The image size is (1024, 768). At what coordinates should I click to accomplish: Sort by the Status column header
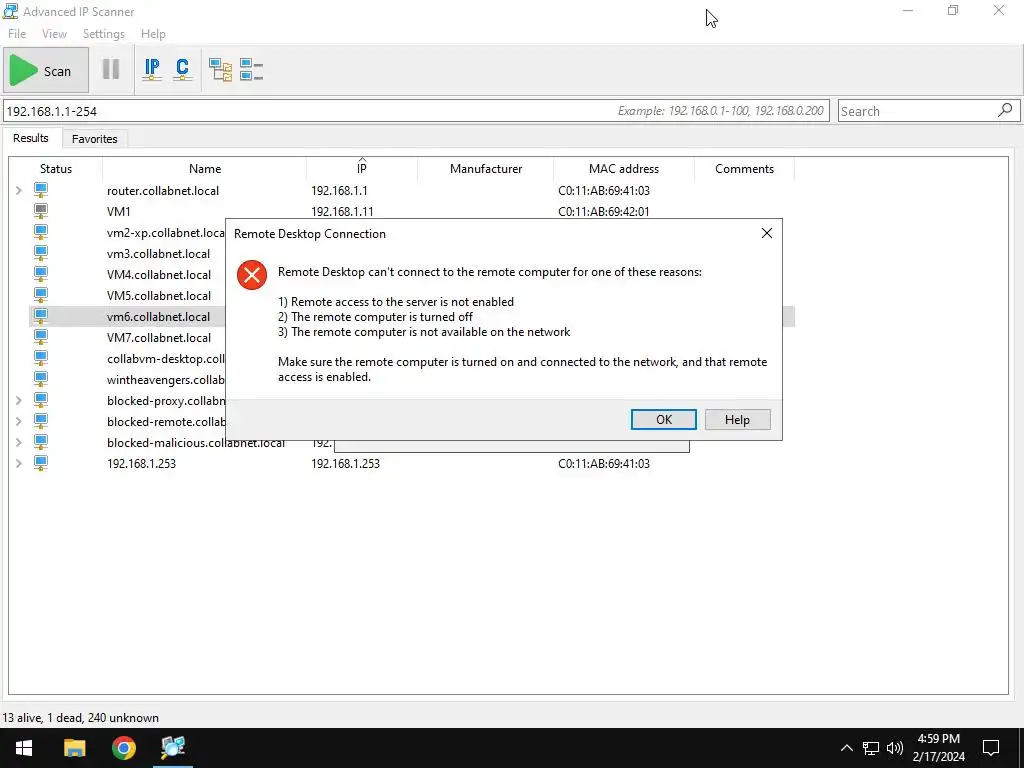(x=56, y=168)
